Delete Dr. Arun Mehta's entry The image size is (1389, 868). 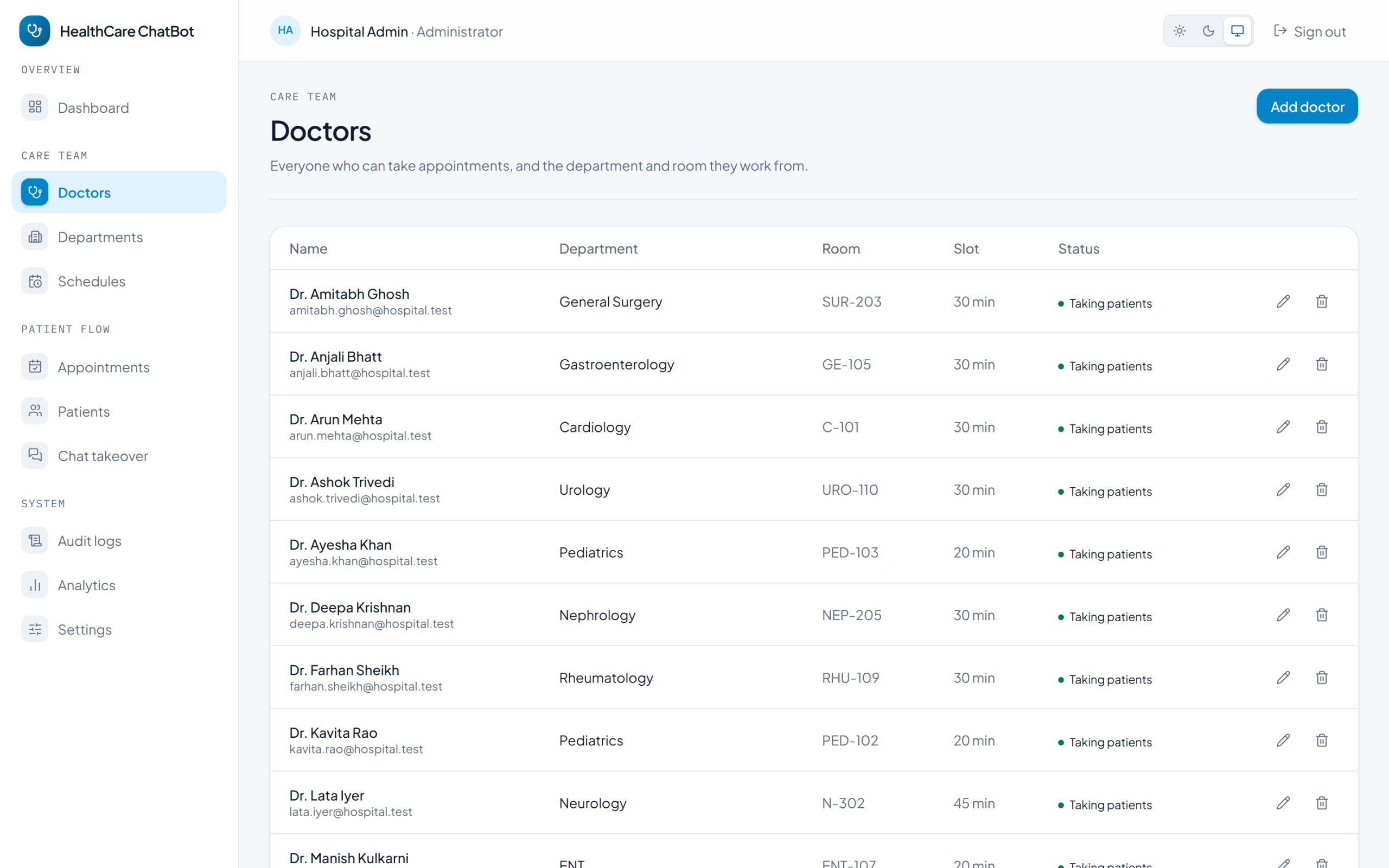pos(1322,426)
